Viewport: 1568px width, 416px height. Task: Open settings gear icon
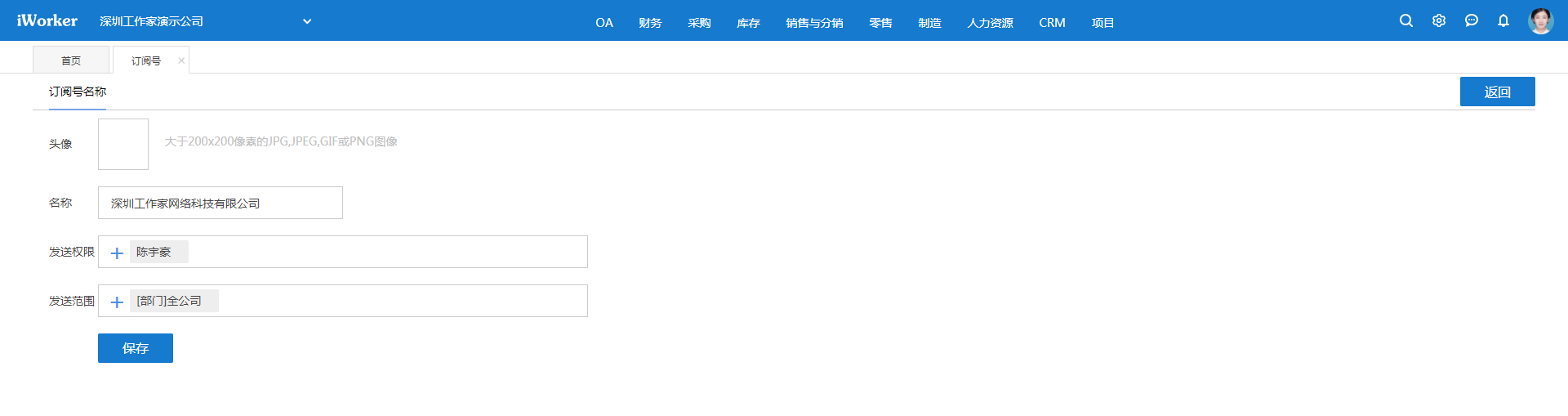tap(1439, 20)
